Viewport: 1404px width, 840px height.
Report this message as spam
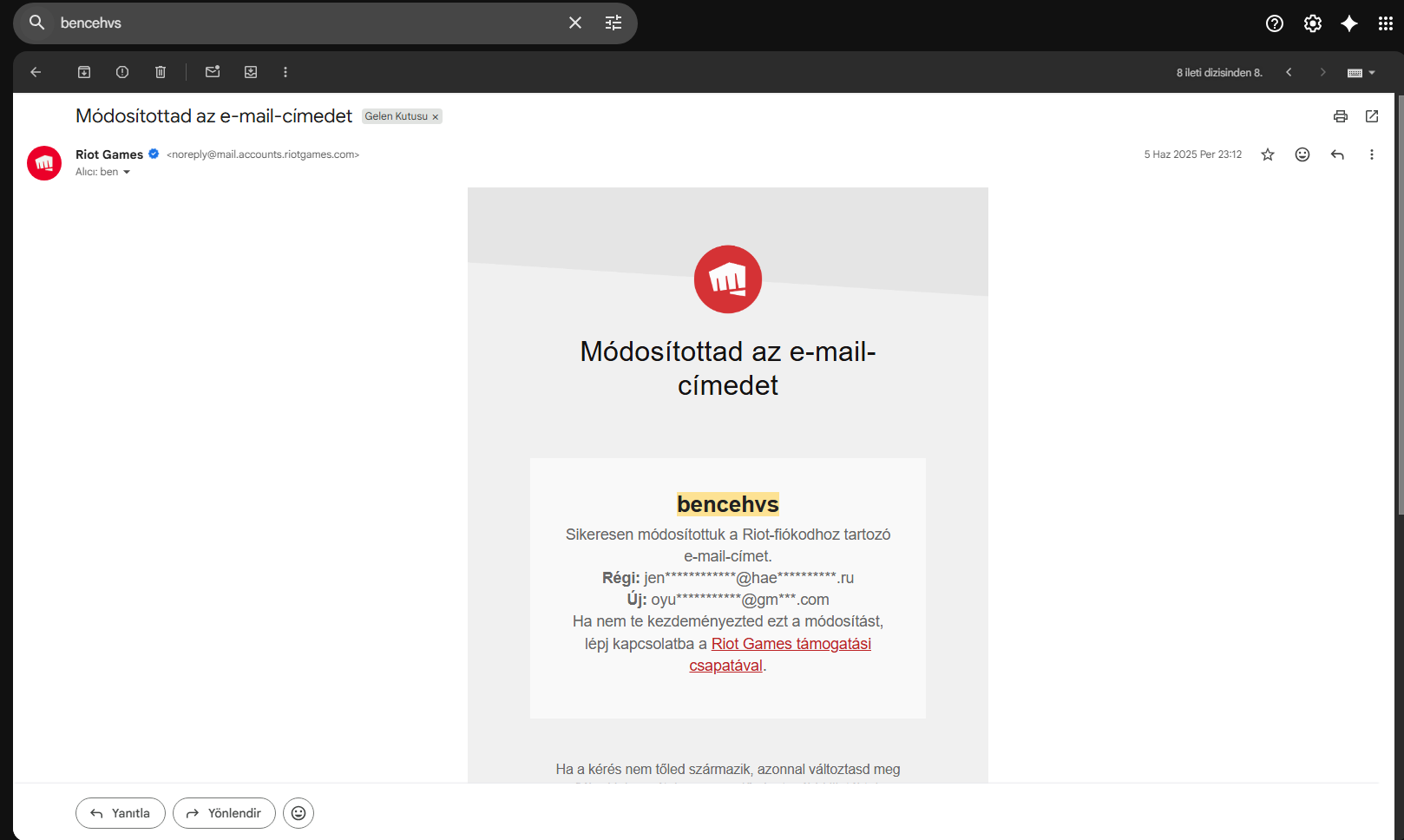coord(122,72)
